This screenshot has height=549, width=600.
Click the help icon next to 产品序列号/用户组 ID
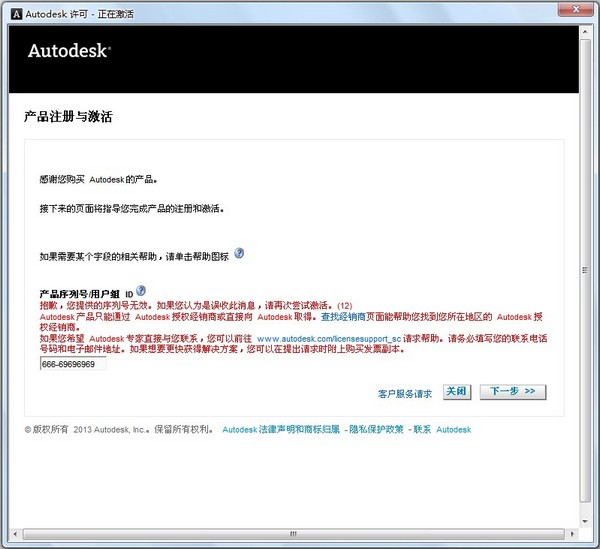click(141, 291)
